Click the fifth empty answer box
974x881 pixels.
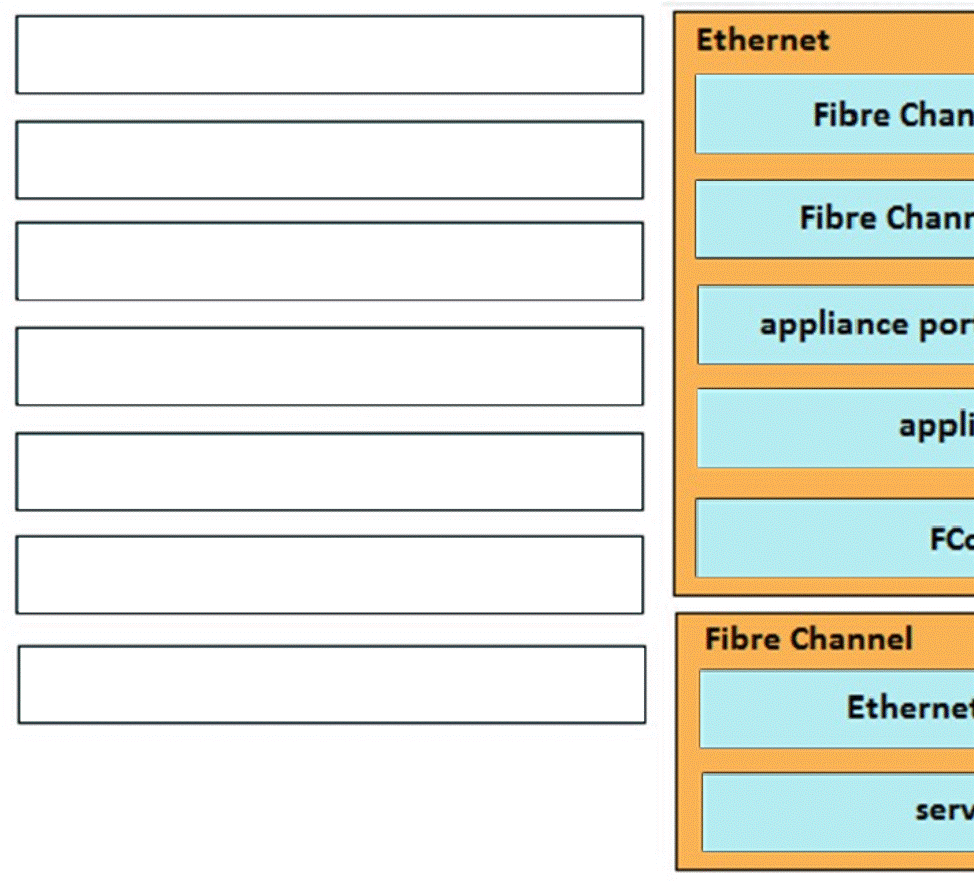[x=329, y=471]
